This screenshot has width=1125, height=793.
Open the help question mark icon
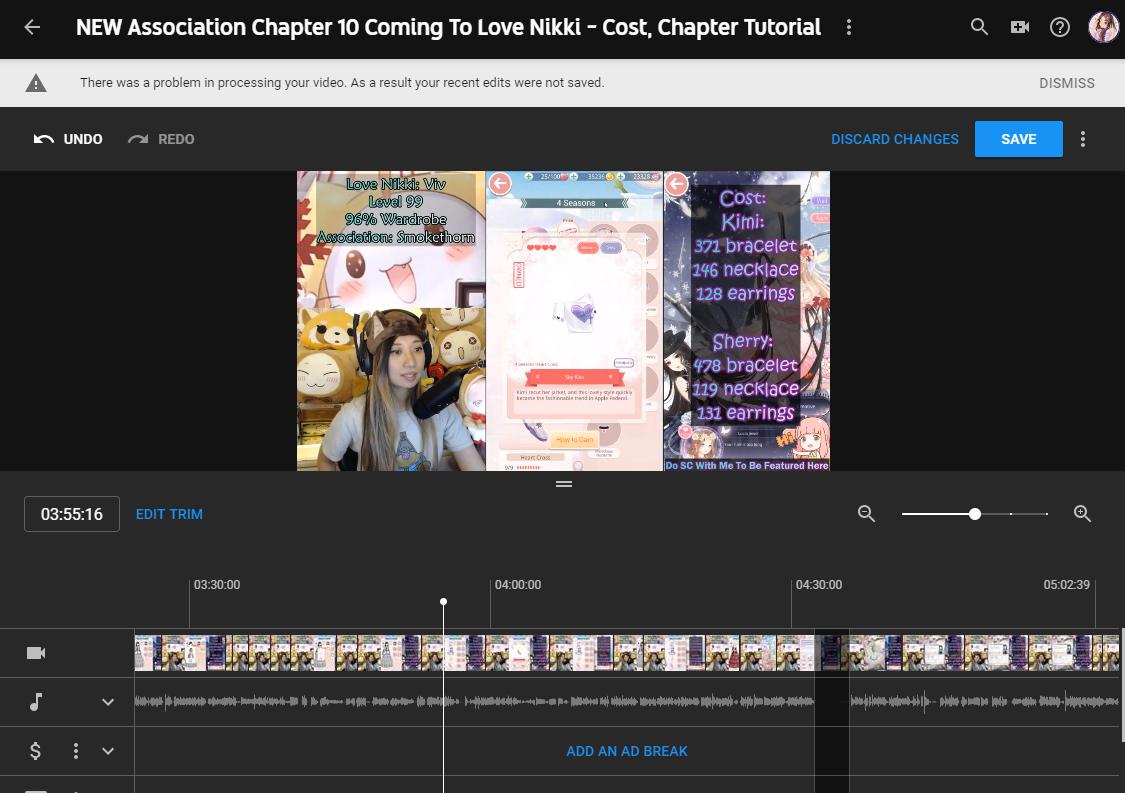click(1060, 27)
